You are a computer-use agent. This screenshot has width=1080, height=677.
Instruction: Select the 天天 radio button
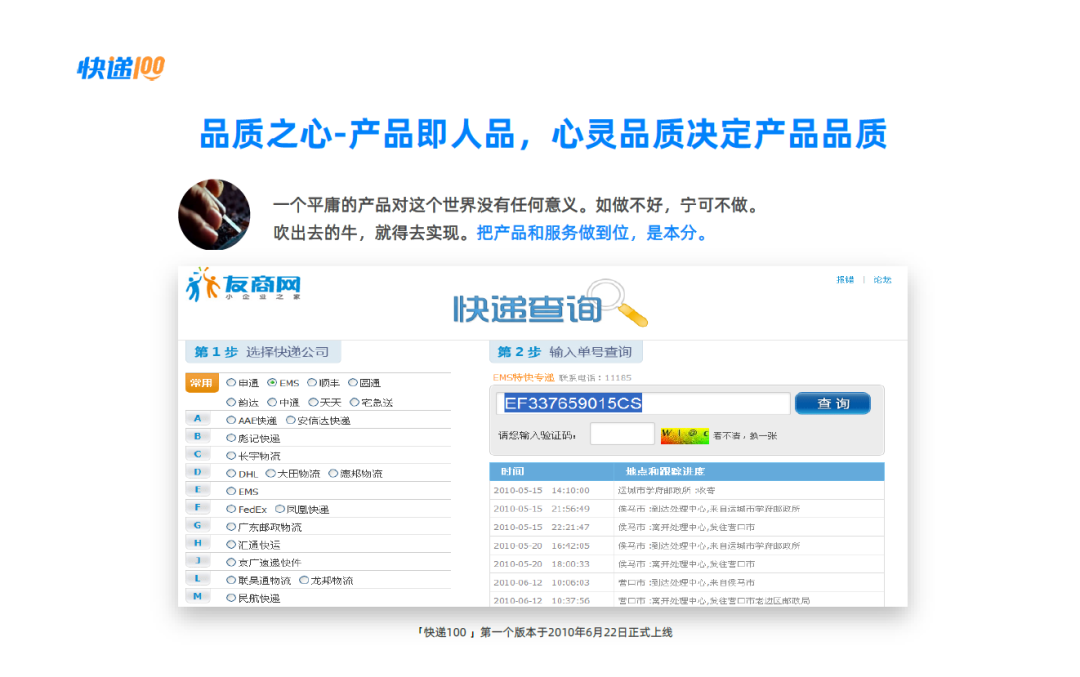click(313, 402)
